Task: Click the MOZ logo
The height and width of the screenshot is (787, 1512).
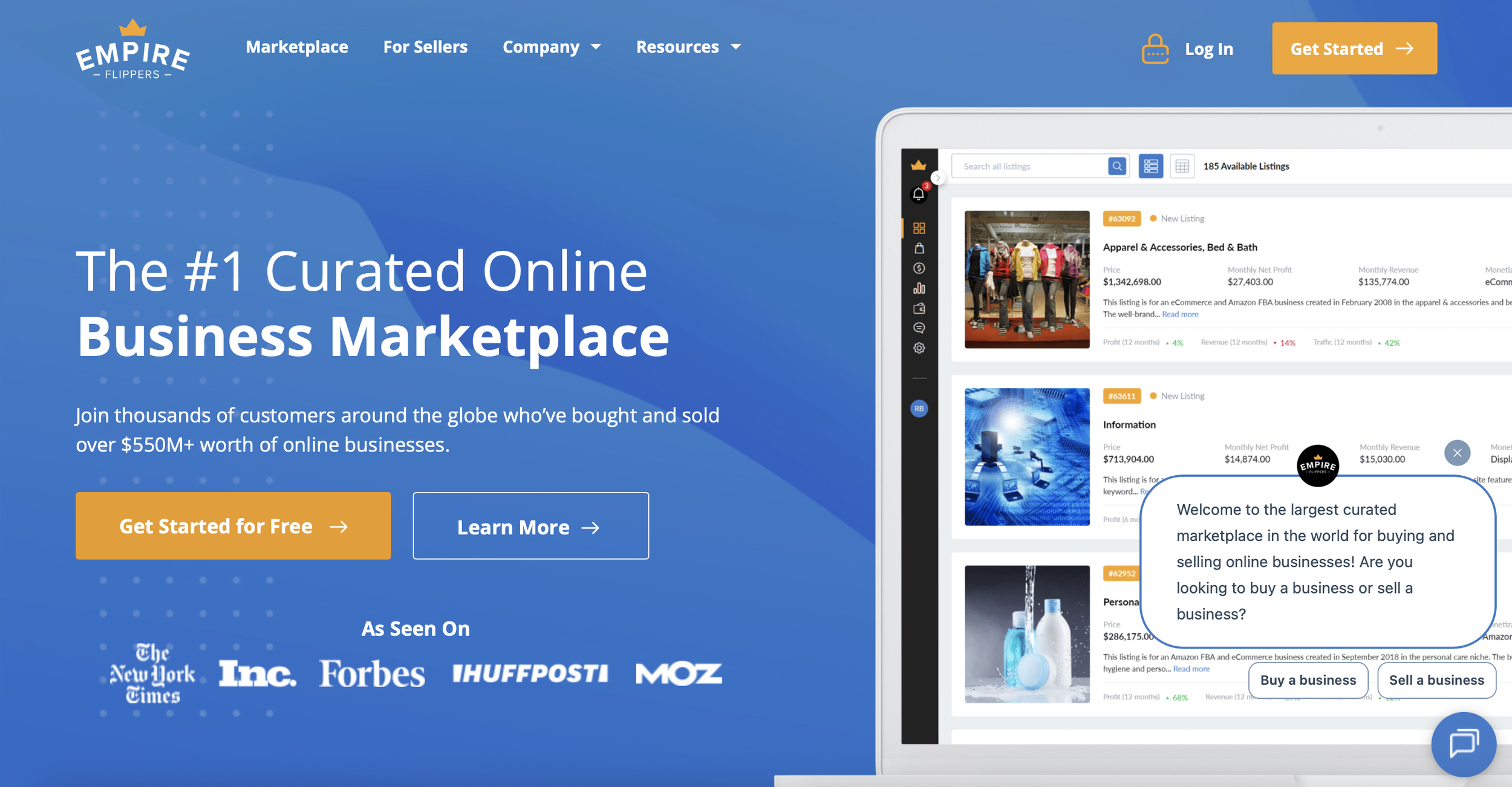Action: 679,673
